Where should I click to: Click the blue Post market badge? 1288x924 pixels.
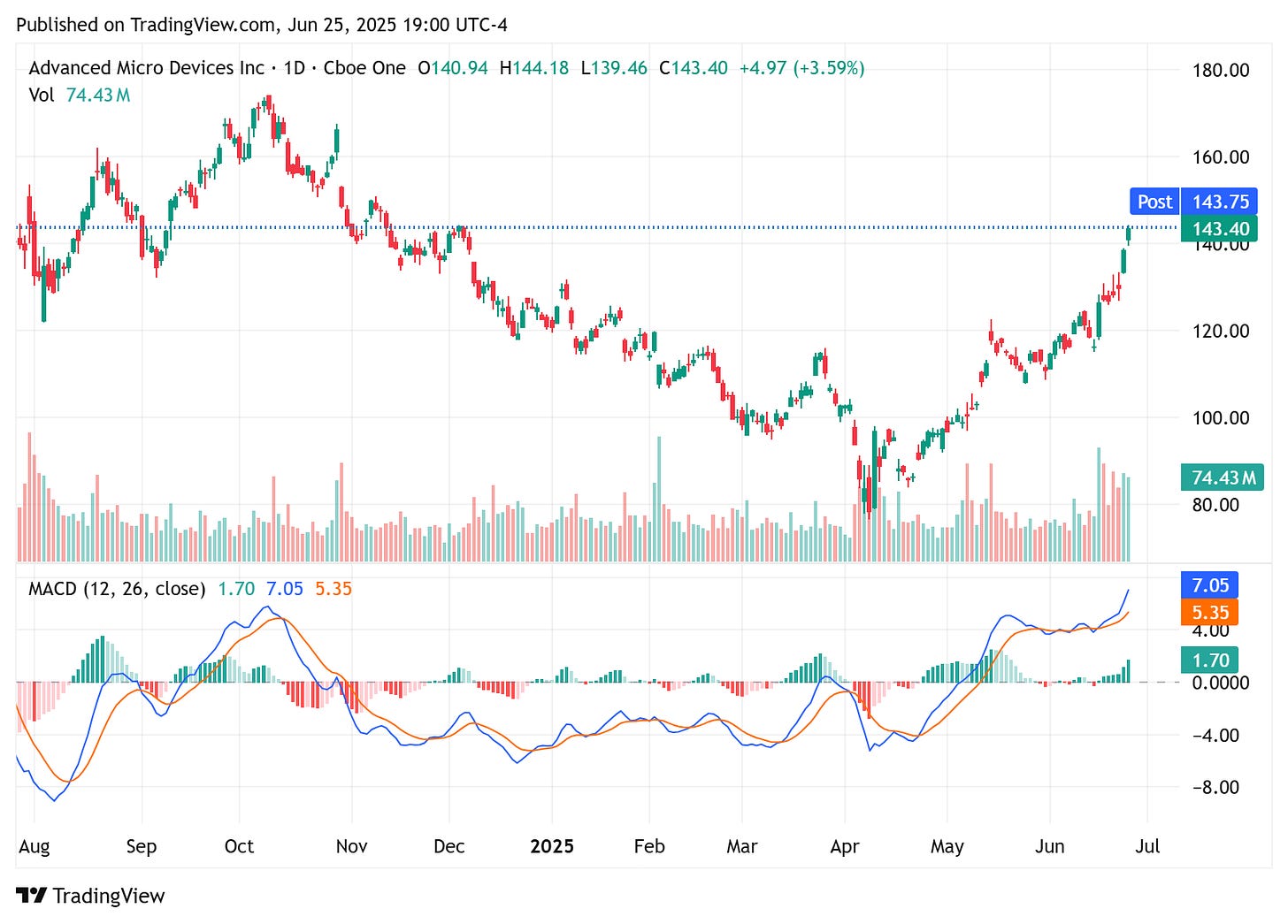pyautogui.click(x=1153, y=202)
